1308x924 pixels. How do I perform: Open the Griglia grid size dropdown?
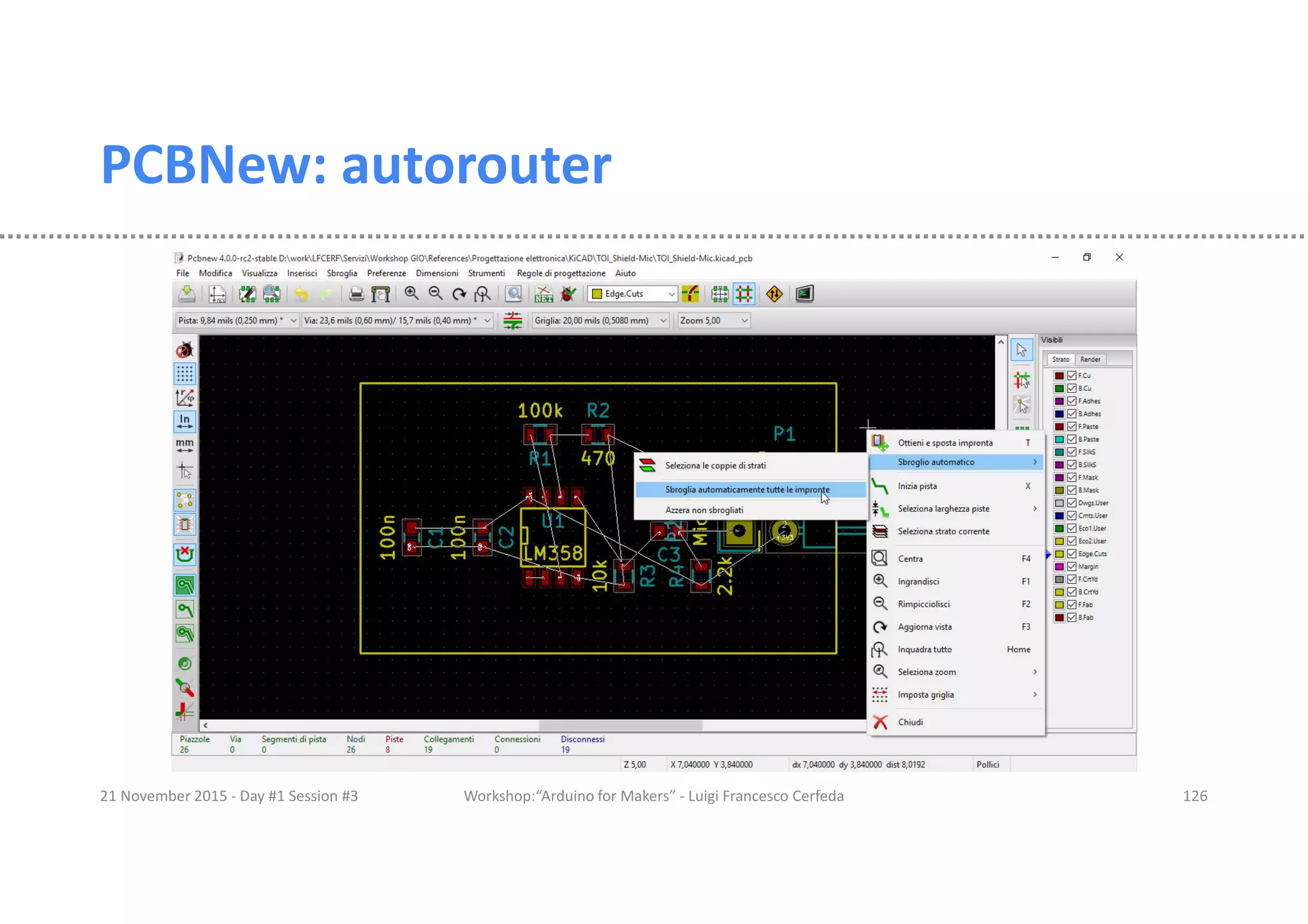(600, 321)
